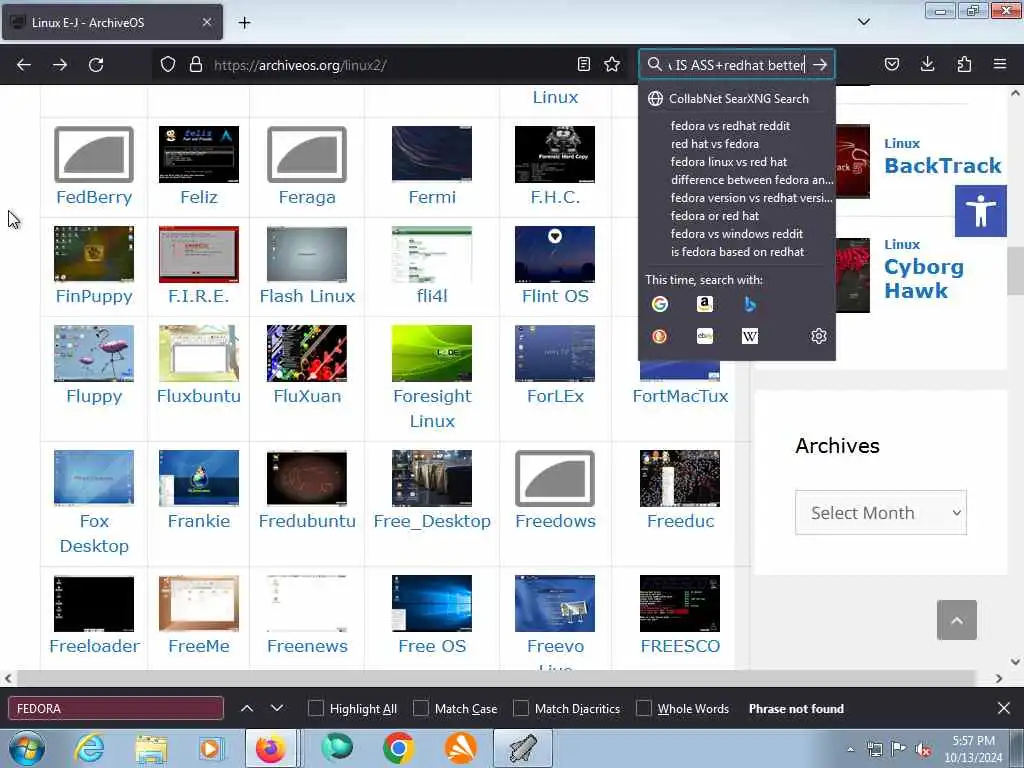Open a new browser tab
This screenshot has height=768, width=1024.
[244, 23]
